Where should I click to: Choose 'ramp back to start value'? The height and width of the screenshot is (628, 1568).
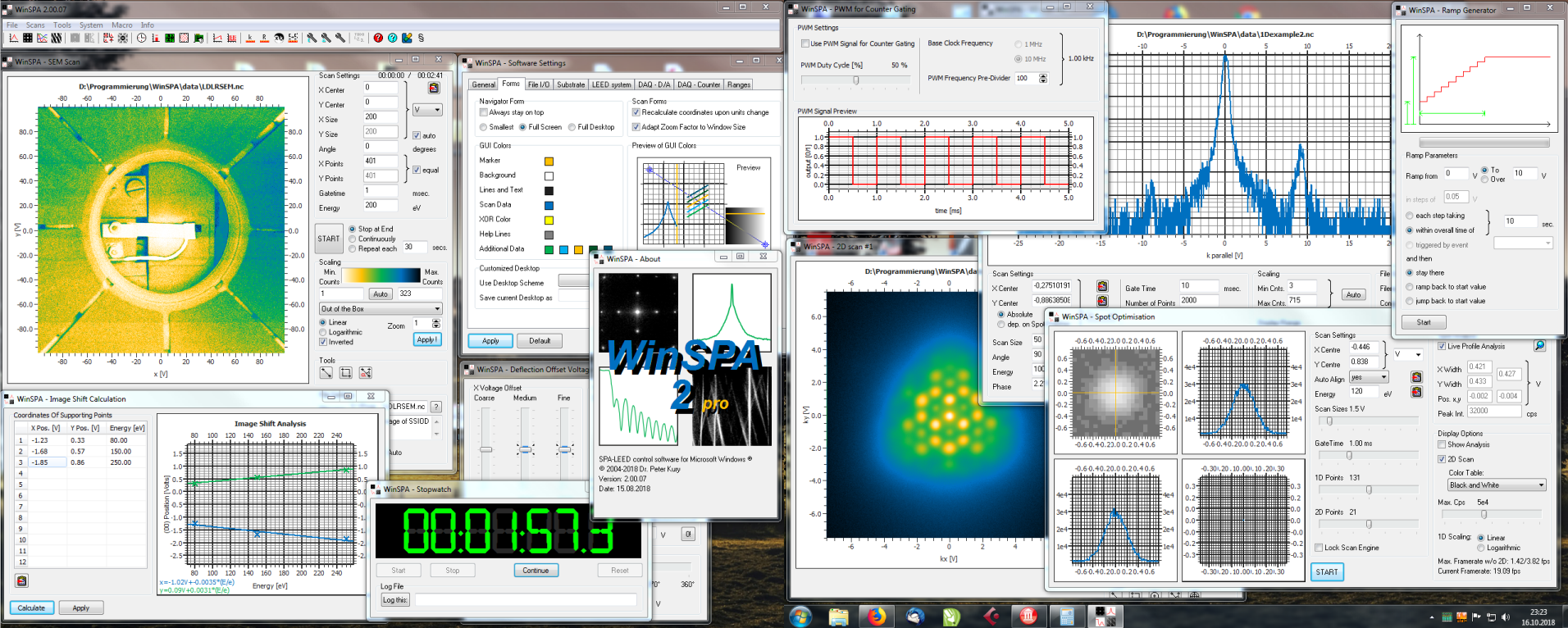coord(1410,287)
